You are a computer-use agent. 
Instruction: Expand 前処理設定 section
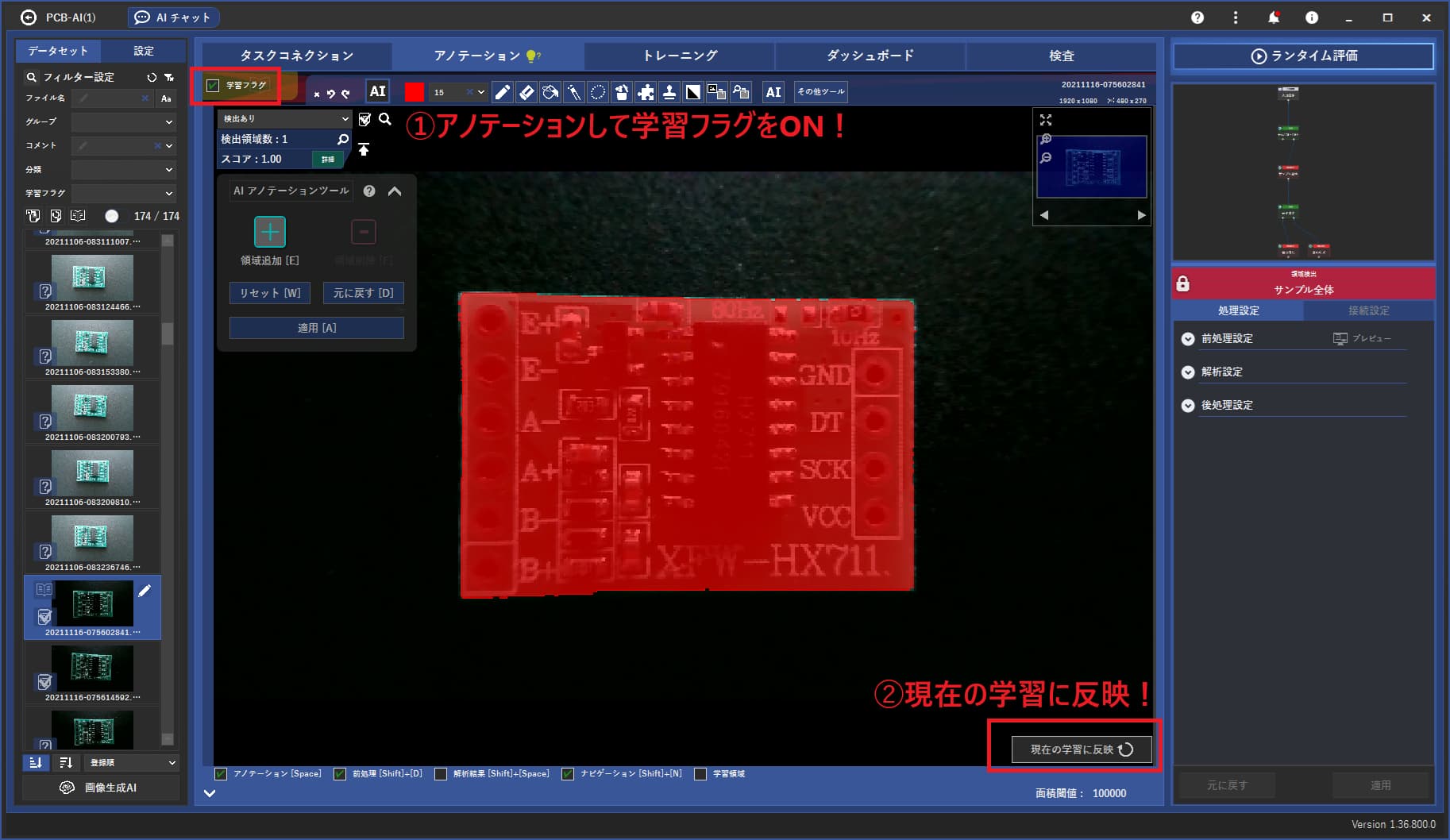[x=1188, y=339]
